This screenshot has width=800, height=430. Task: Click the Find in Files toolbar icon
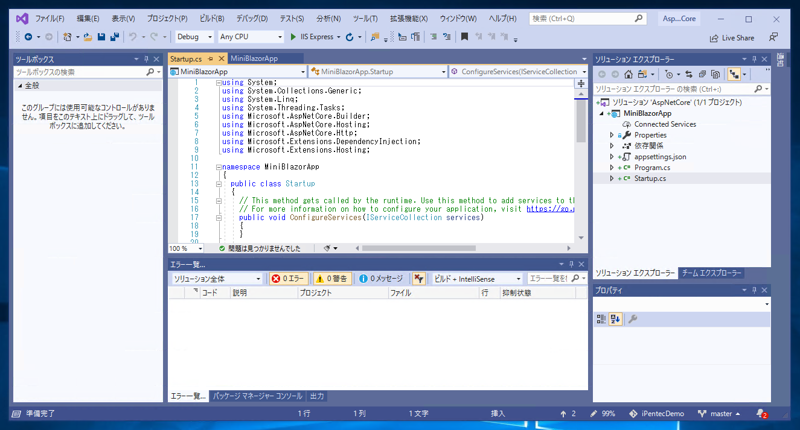pyautogui.click(x=375, y=37)
